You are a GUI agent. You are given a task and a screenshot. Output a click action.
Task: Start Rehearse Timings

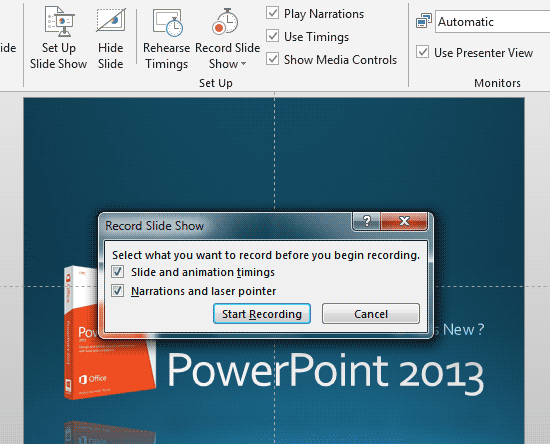pos(166,38)
